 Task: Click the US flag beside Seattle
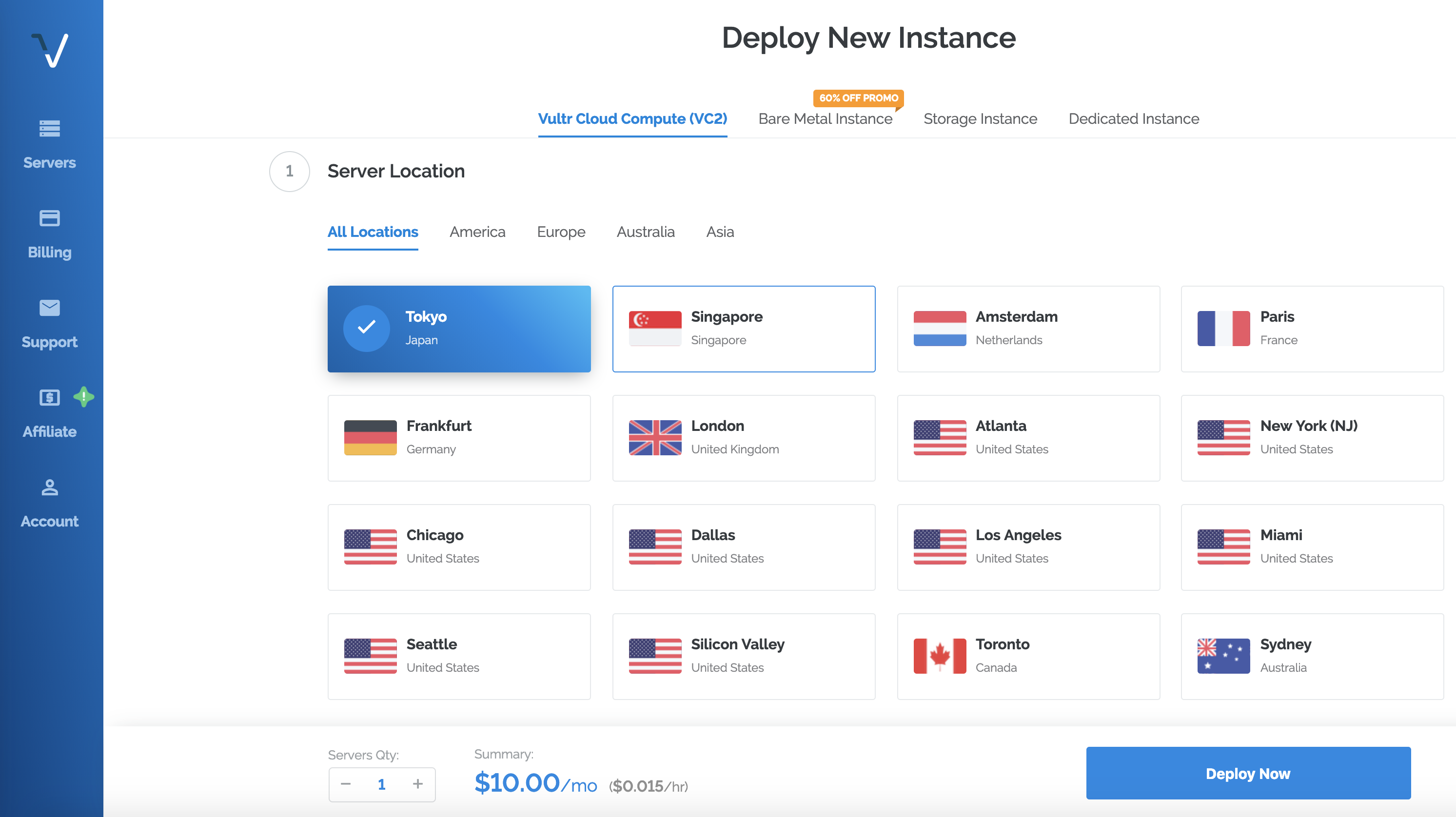(x=370, y=656)
